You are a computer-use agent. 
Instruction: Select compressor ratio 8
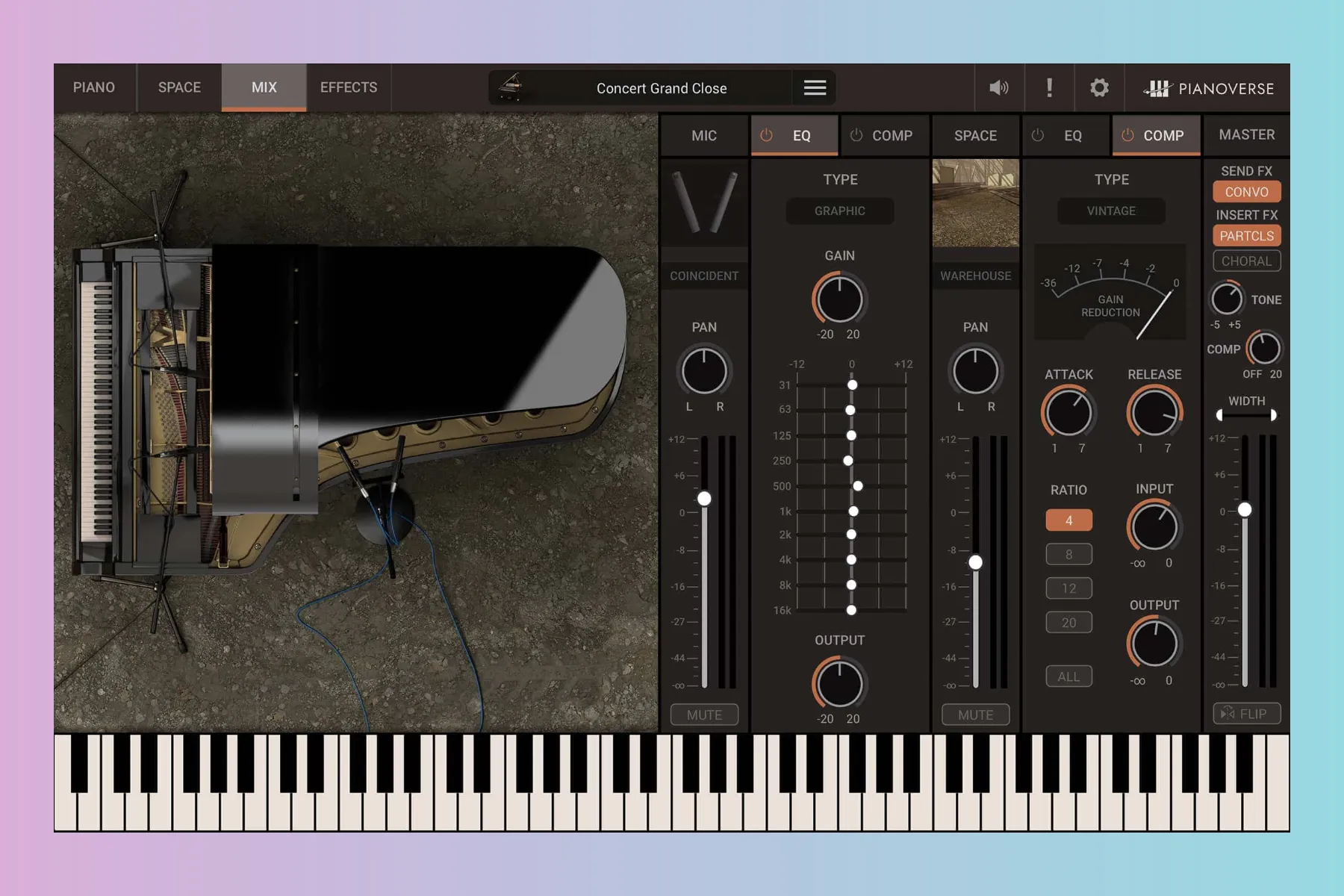(1068, 555)
